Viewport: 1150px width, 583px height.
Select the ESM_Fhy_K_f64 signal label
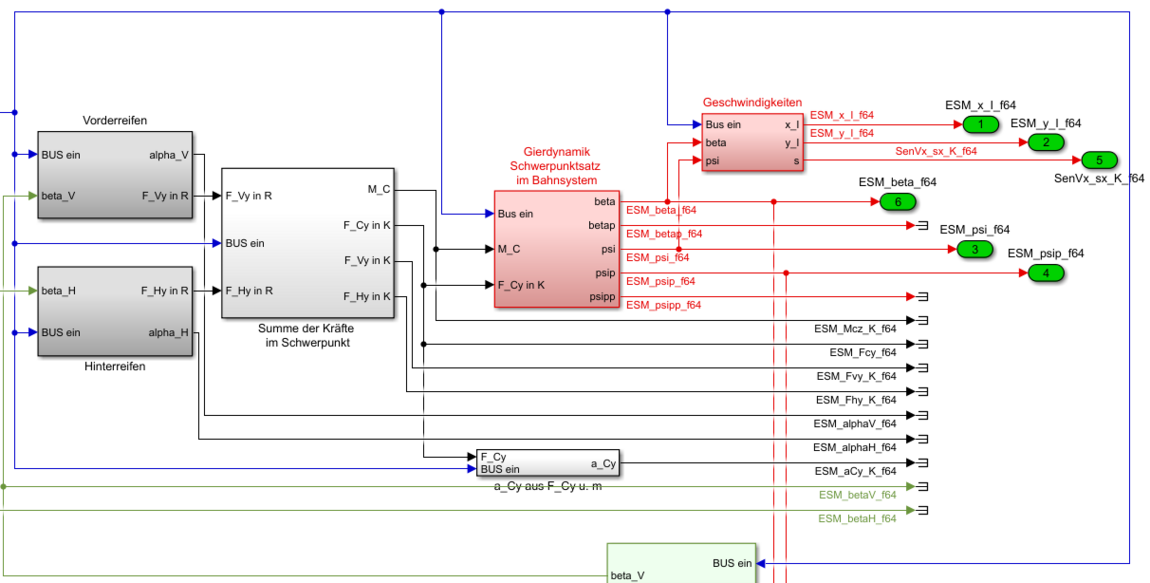(856, 399)
